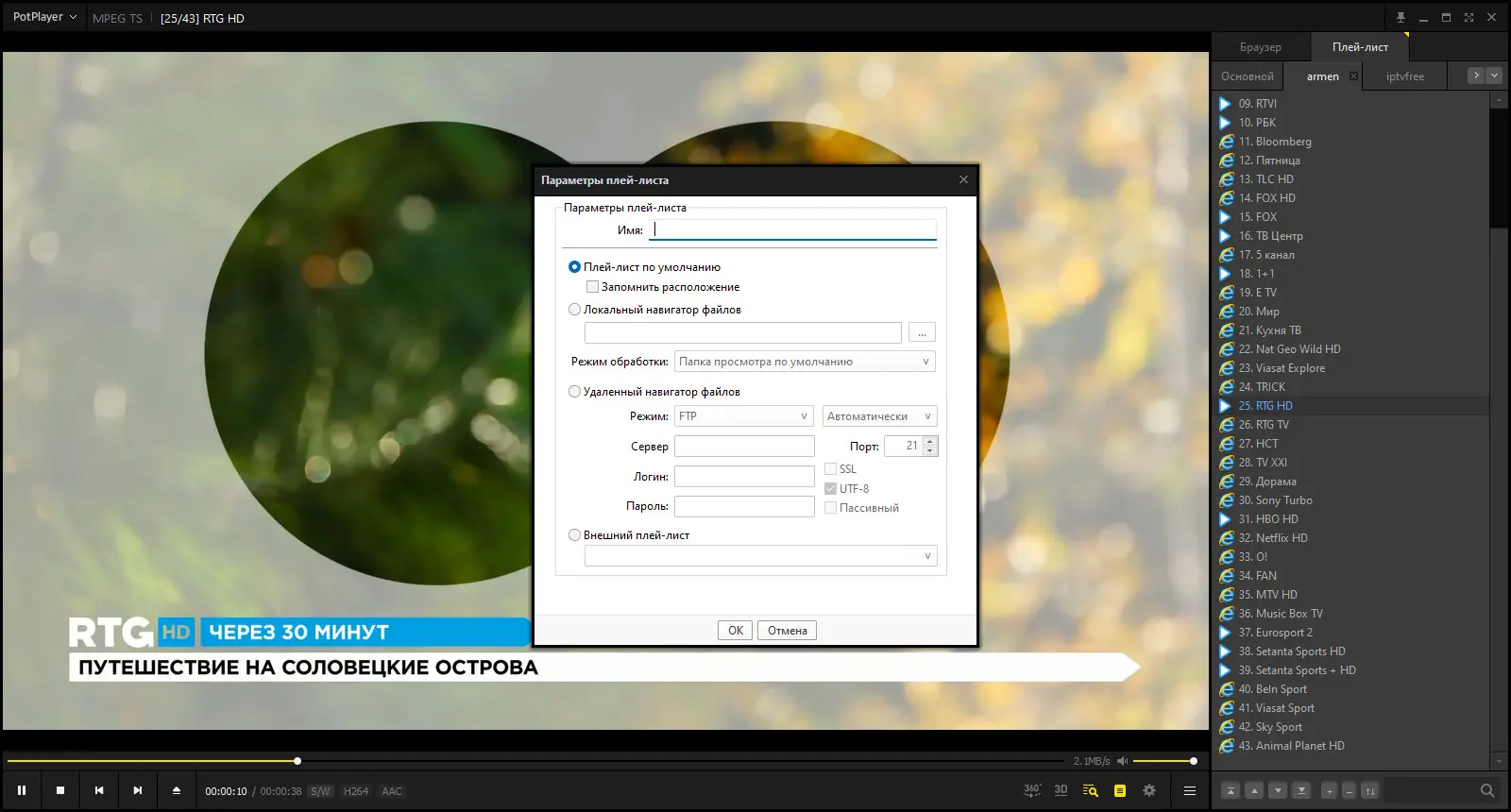The image size is (1511, 812).
Task: Move the selected item to playlist bottom
Action: click(1301, 790)
